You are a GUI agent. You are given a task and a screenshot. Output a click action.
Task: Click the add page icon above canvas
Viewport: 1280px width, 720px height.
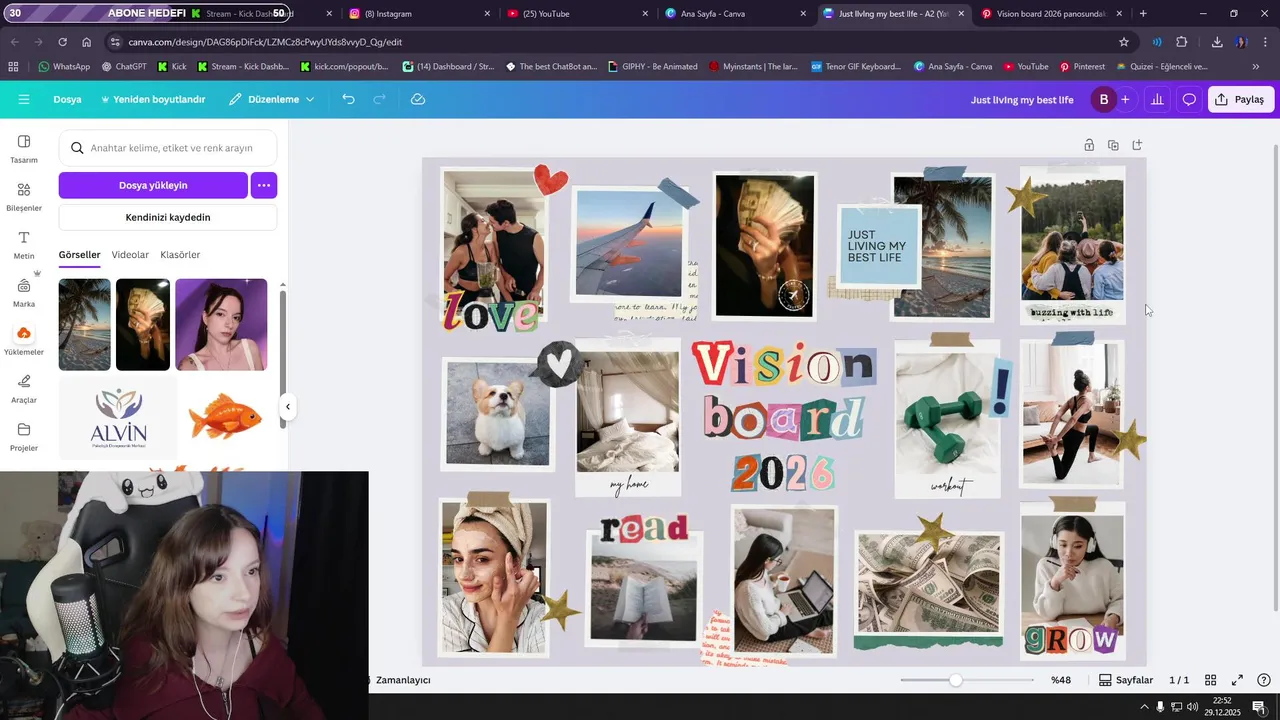1137,145
